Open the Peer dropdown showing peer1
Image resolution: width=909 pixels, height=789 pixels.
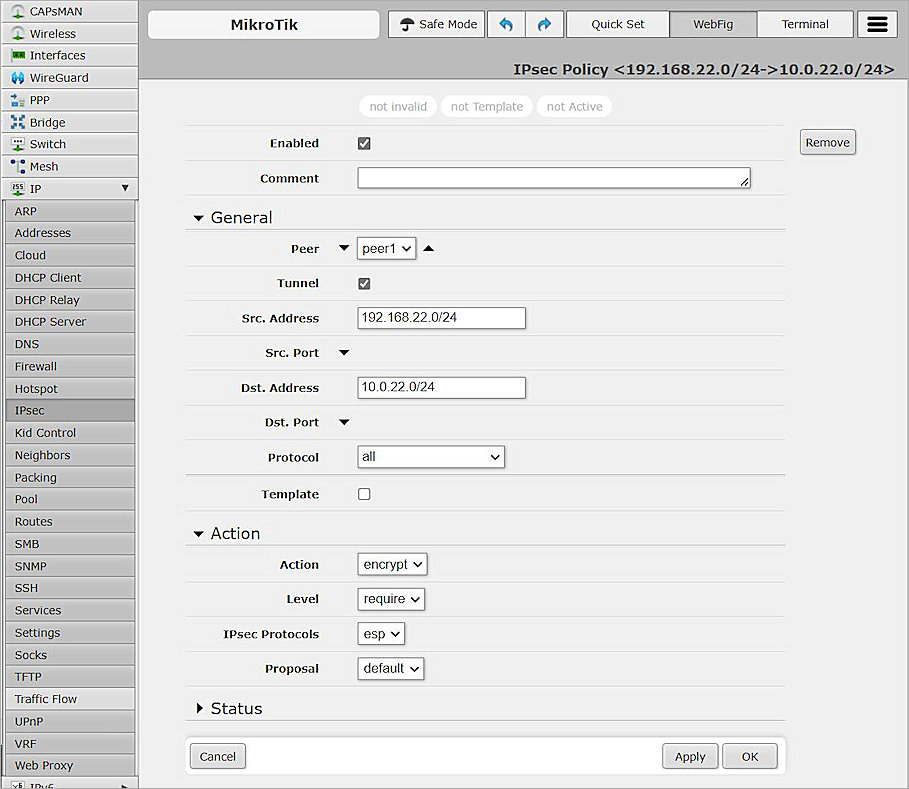[x=386, y=249]
